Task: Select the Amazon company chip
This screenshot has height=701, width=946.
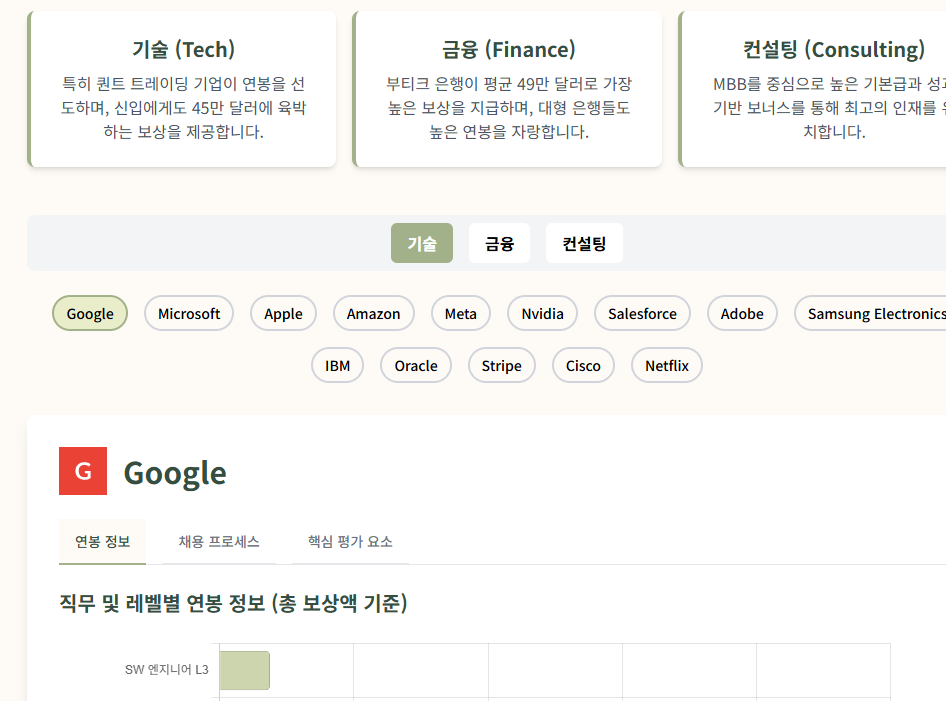Action: (373, 313)
